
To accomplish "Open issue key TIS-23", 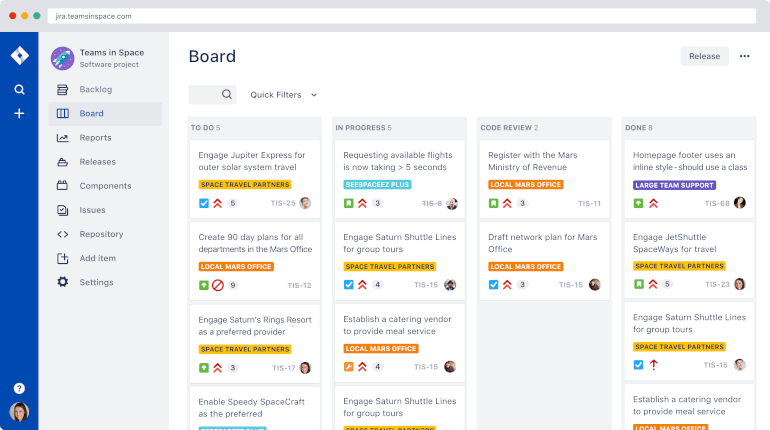I will click(717, 284).
